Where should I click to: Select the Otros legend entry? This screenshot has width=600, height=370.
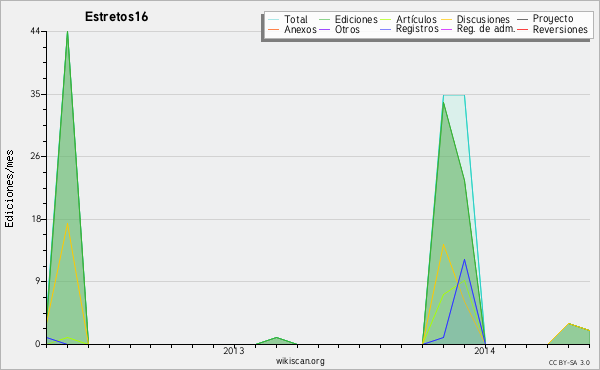coord(347,29)
